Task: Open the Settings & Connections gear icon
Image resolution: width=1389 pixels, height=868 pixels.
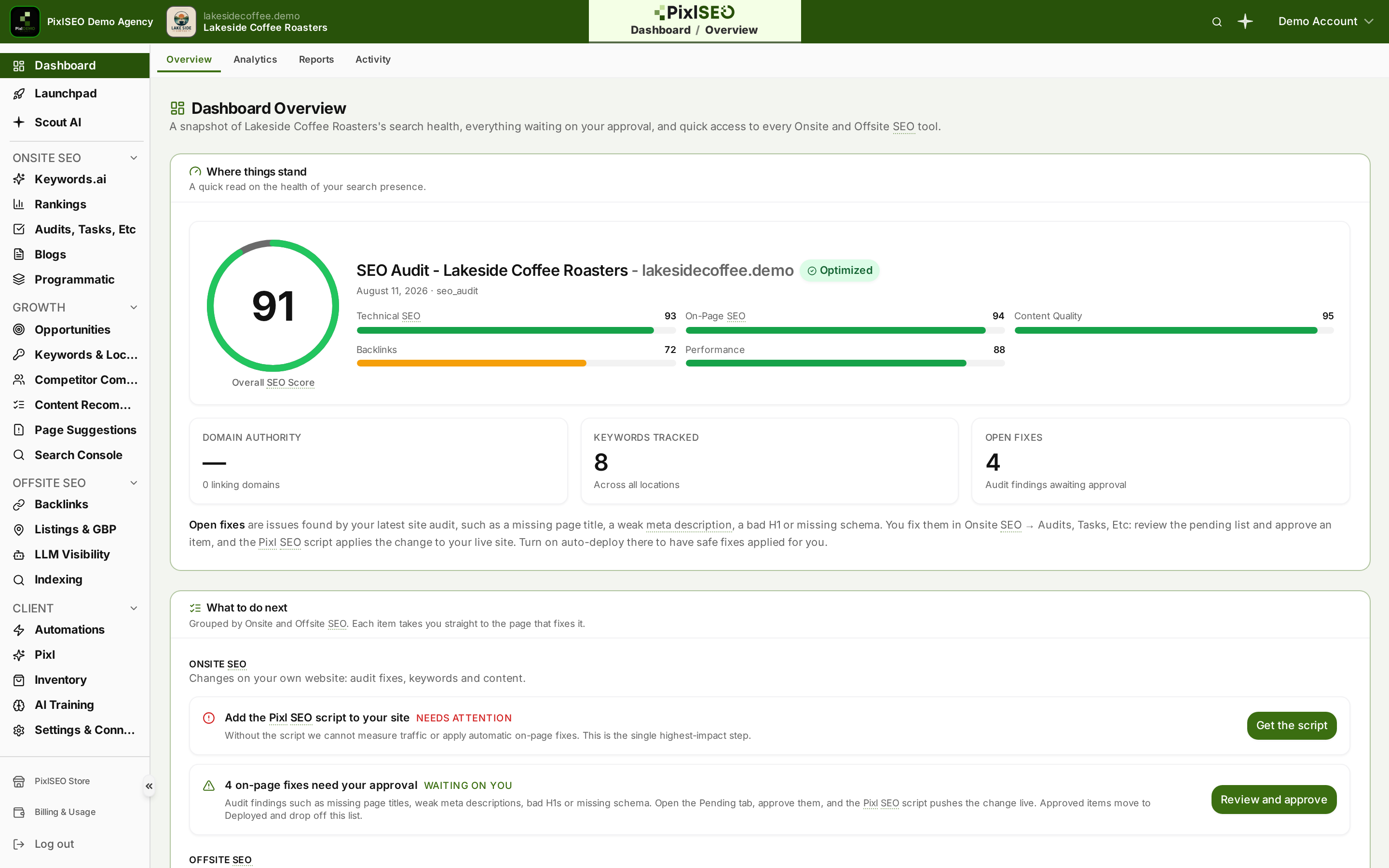Action: coord(19,730)
